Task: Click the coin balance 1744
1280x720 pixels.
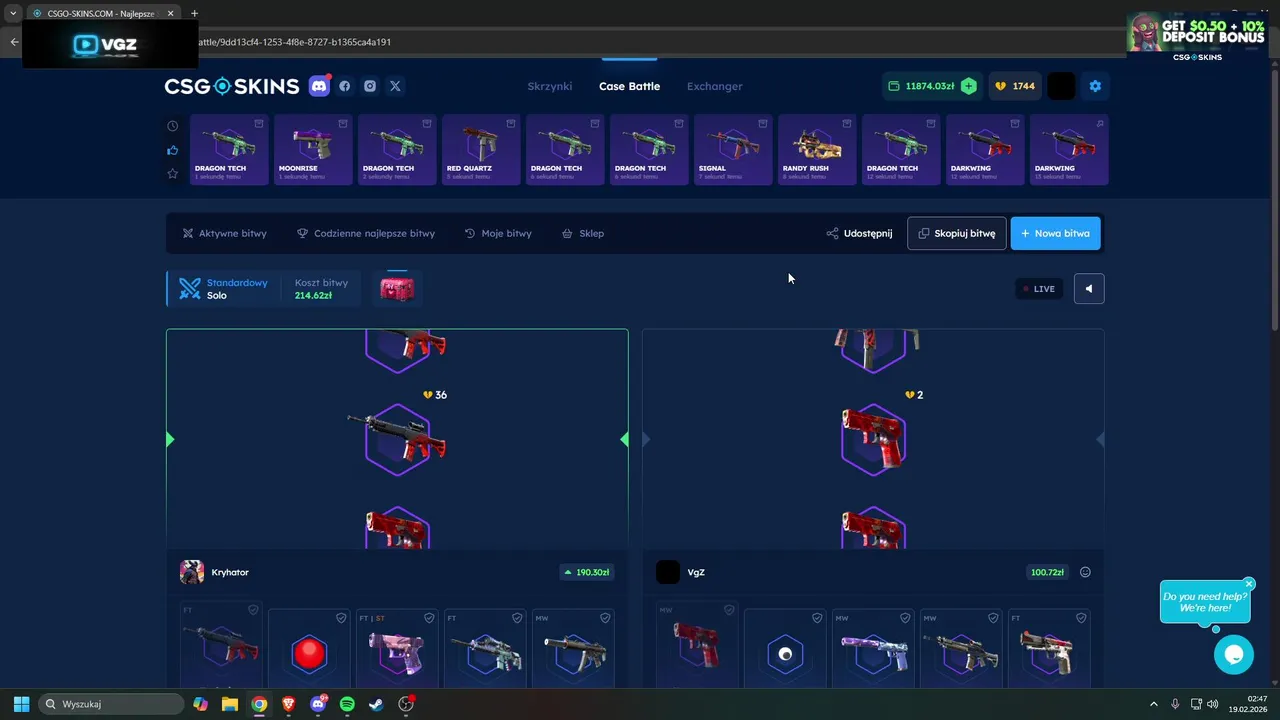Action: coord(1014,86)
